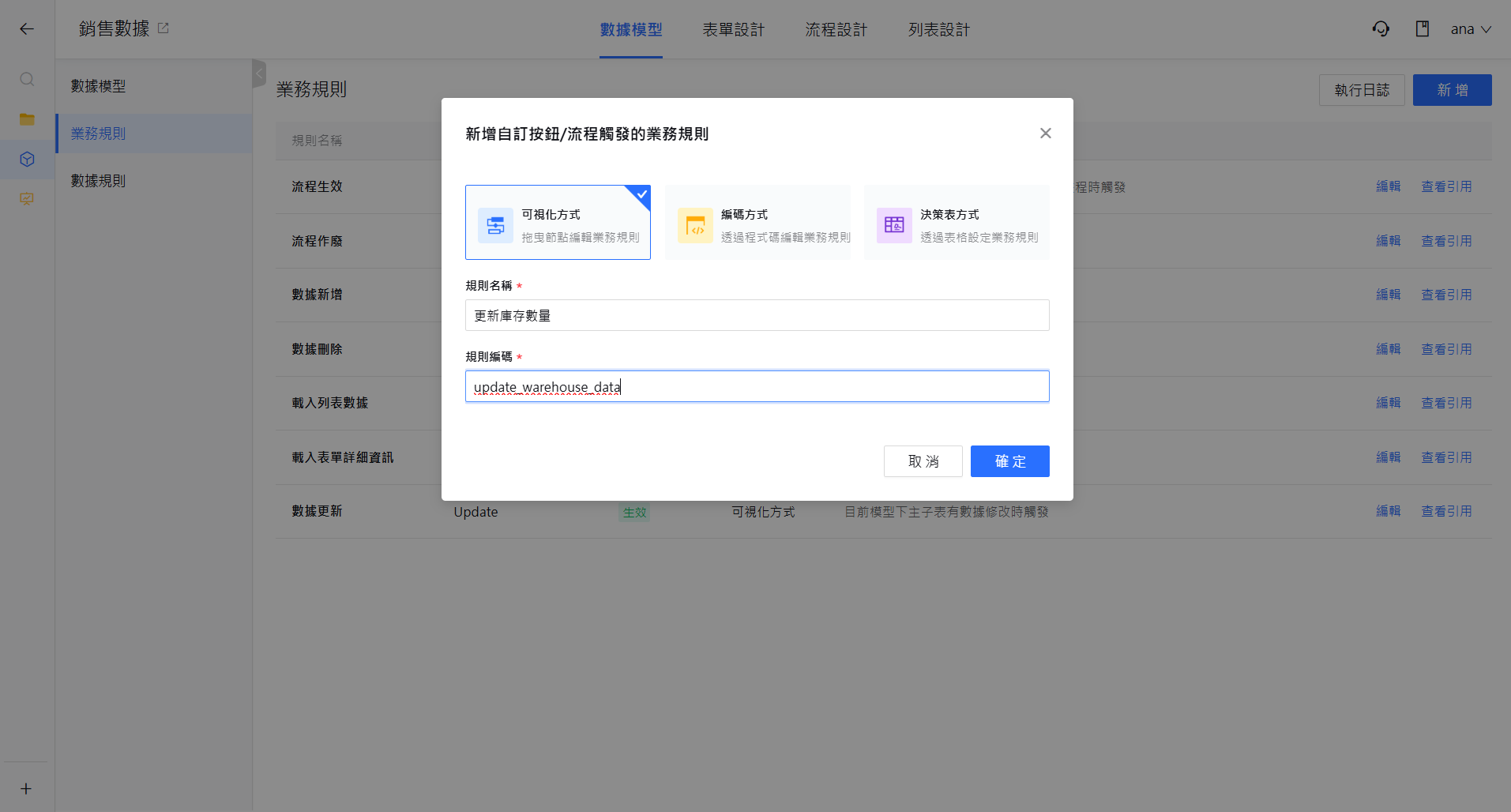The image size is (1511, 812).
Task: Select 可視化方式 rule type card
Action: pos(558,223)
